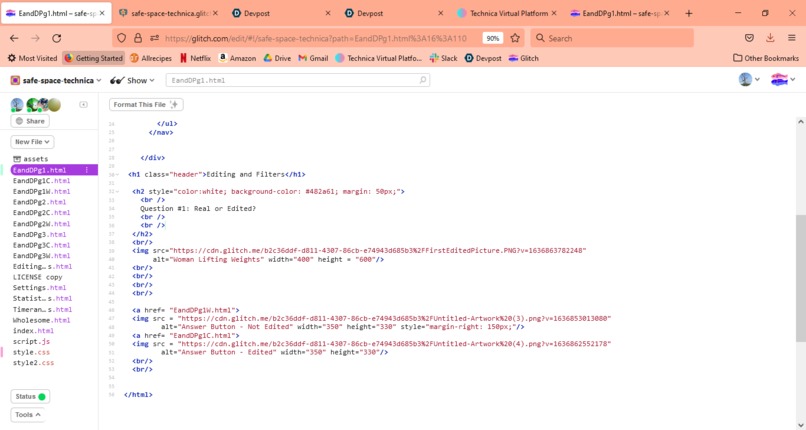806x430 pixels.
Task: Open the style2.css file
Action: coord(33,363)
